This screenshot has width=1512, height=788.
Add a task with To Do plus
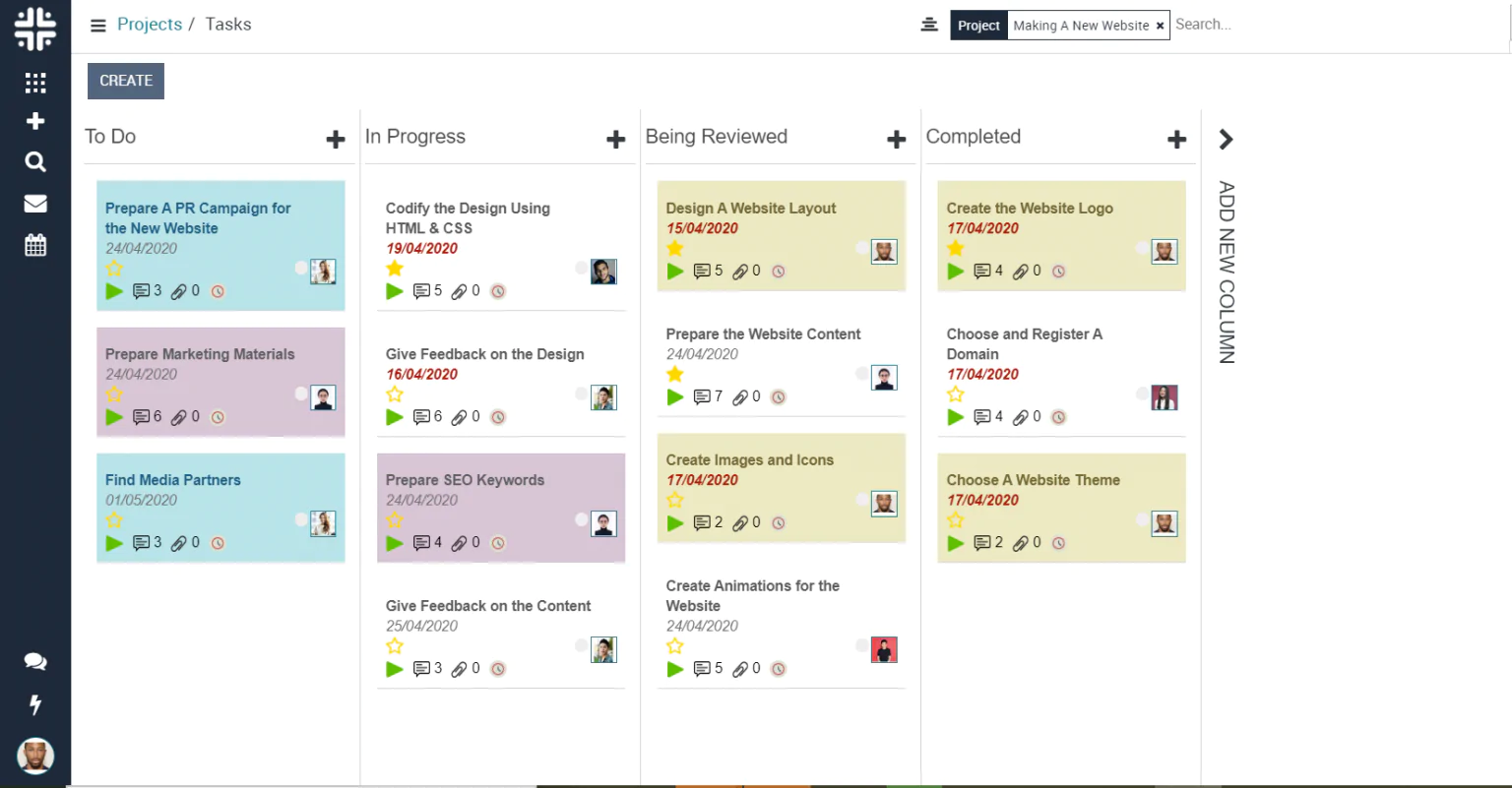(x=336, y=140)
